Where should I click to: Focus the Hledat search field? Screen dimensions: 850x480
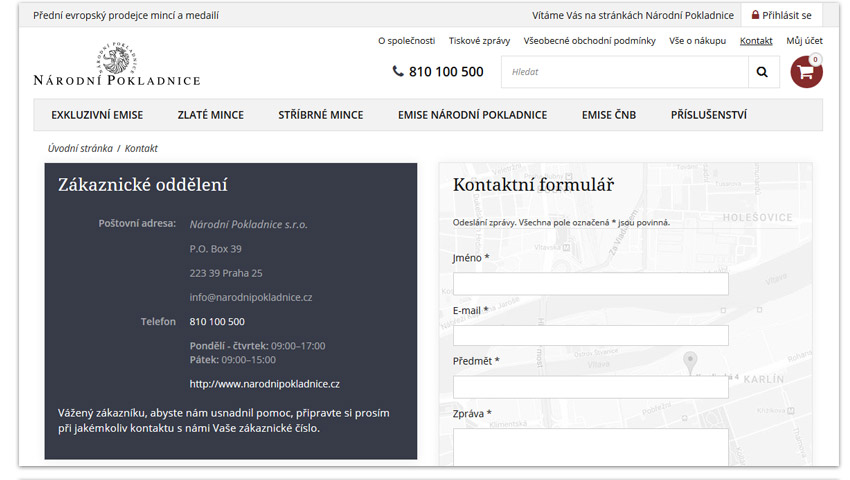click(x=624, y=72)
